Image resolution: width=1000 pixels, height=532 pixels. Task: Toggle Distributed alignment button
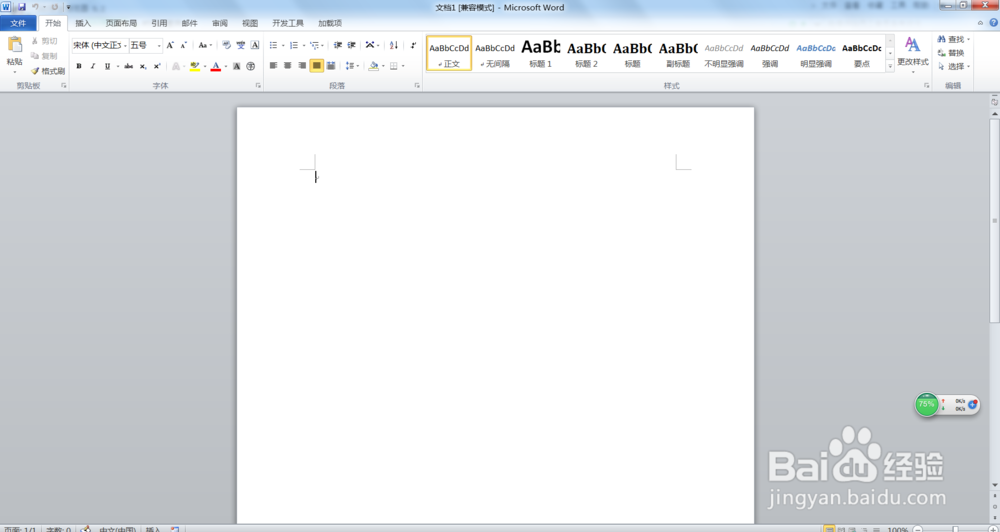click(331, 66)
